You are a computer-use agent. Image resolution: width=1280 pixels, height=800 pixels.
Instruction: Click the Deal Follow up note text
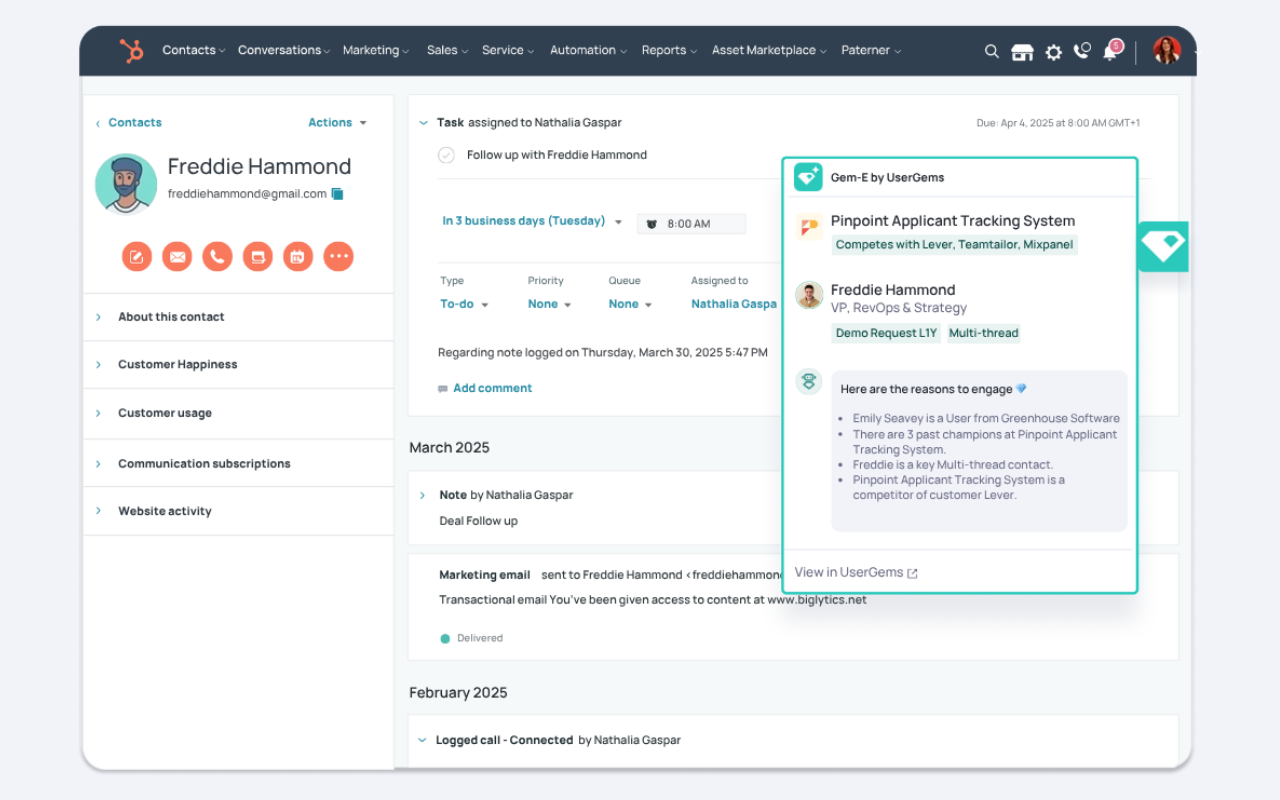click(x=478, y=521)
